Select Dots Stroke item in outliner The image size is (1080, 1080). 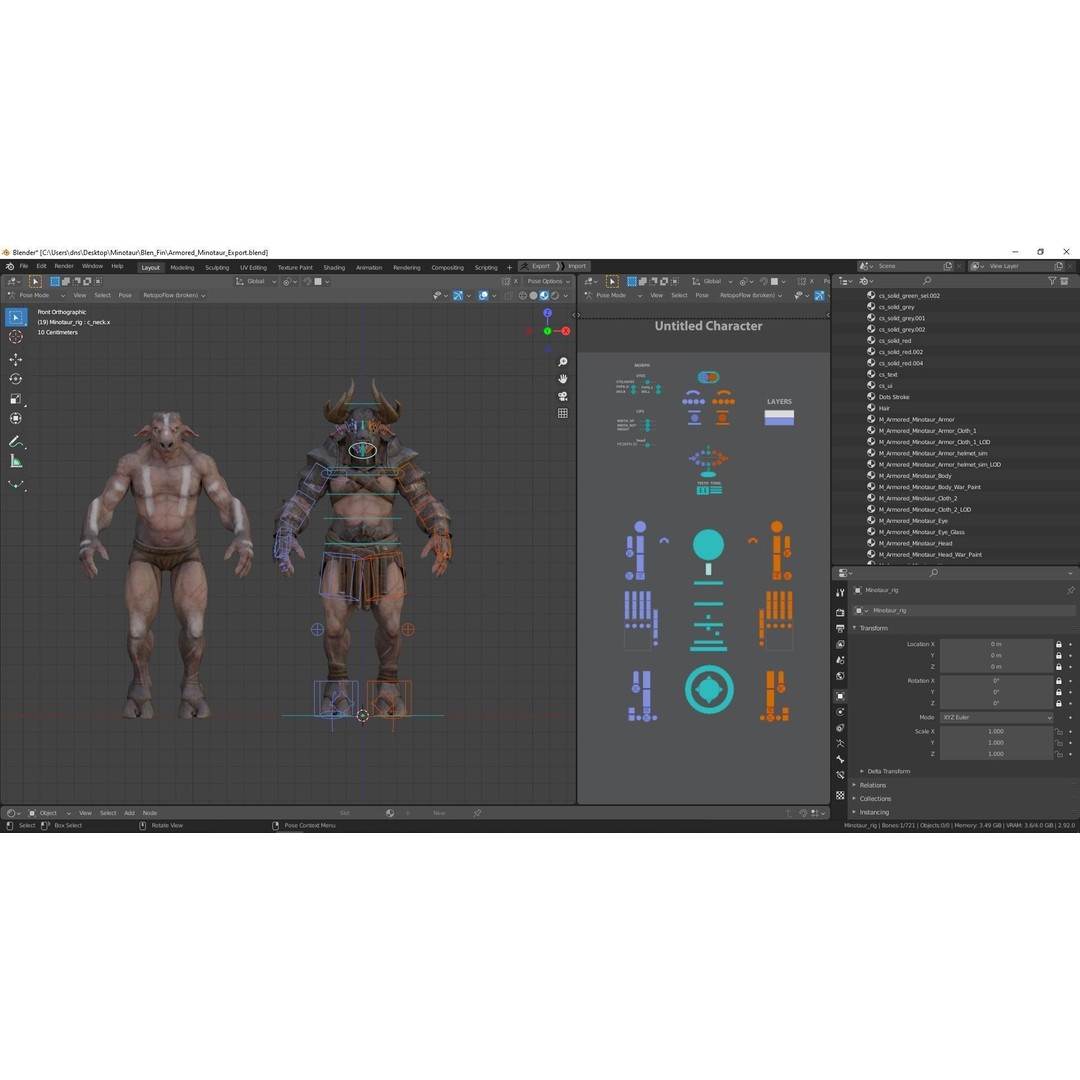[x=894, y=397]
